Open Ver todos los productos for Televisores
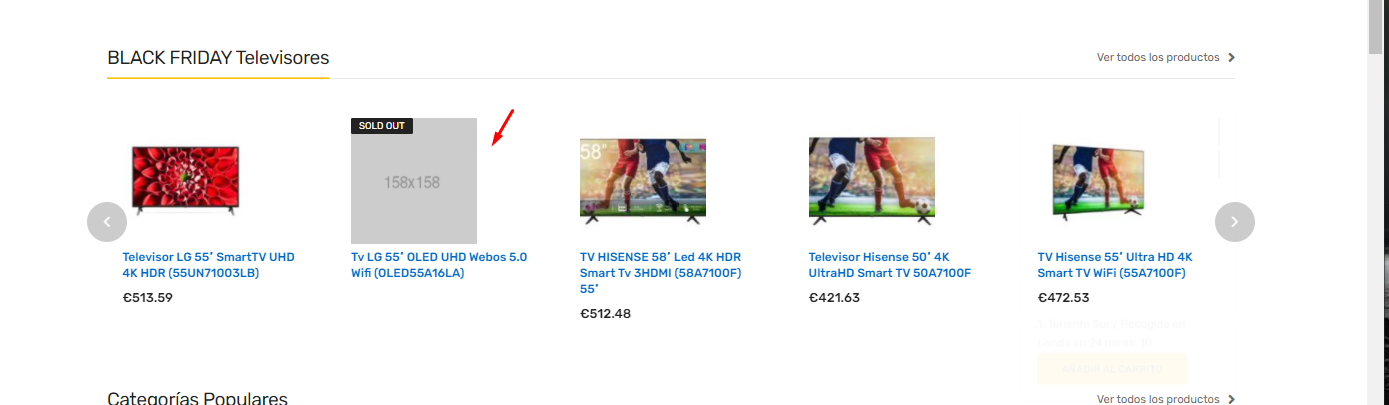The height and width of the screenshot is (405, 1389). tap(1158, 57)
